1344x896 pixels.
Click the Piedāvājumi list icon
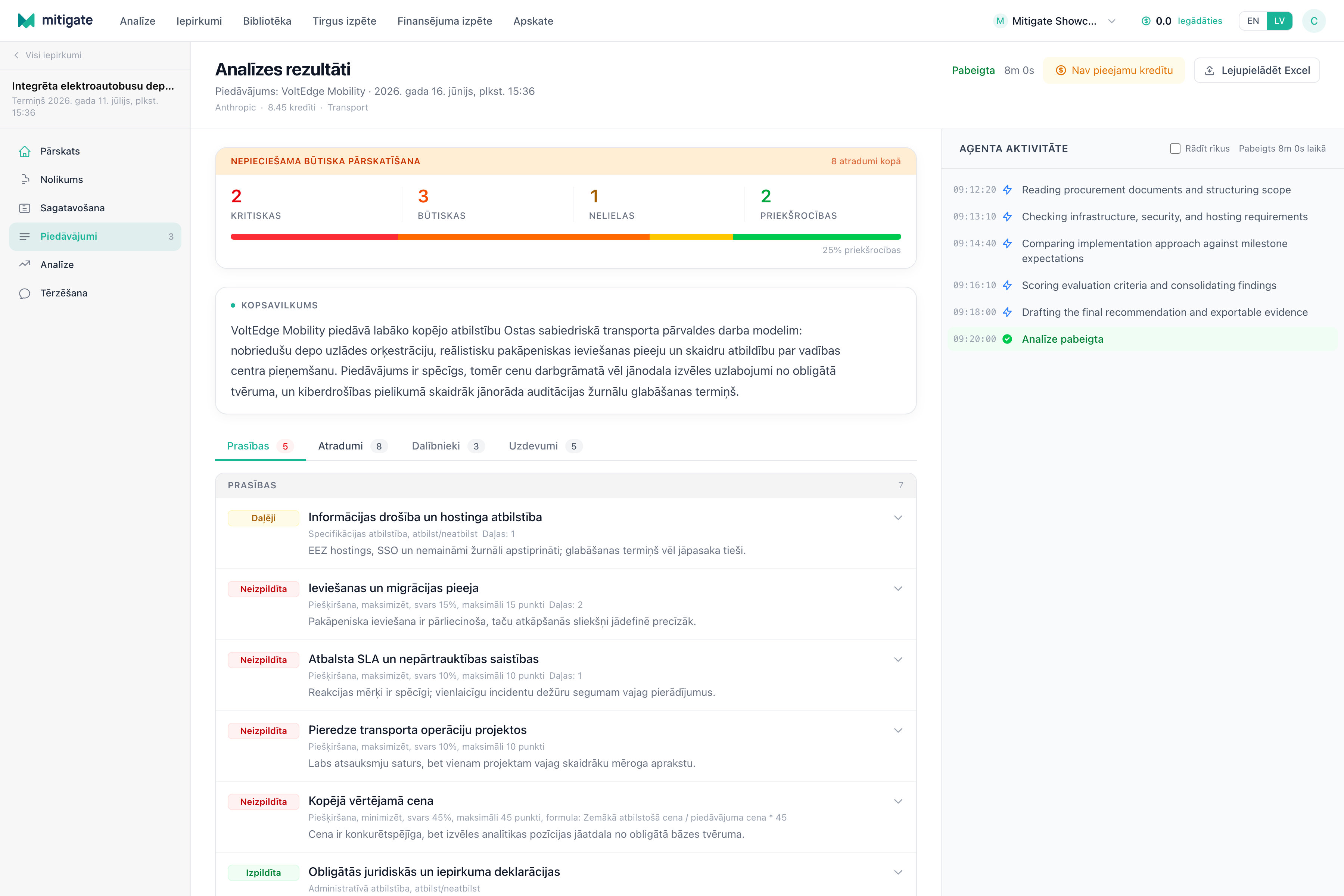[25, 237]
